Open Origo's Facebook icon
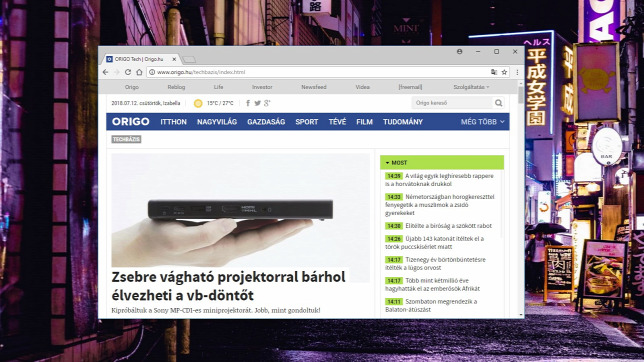 248,103
